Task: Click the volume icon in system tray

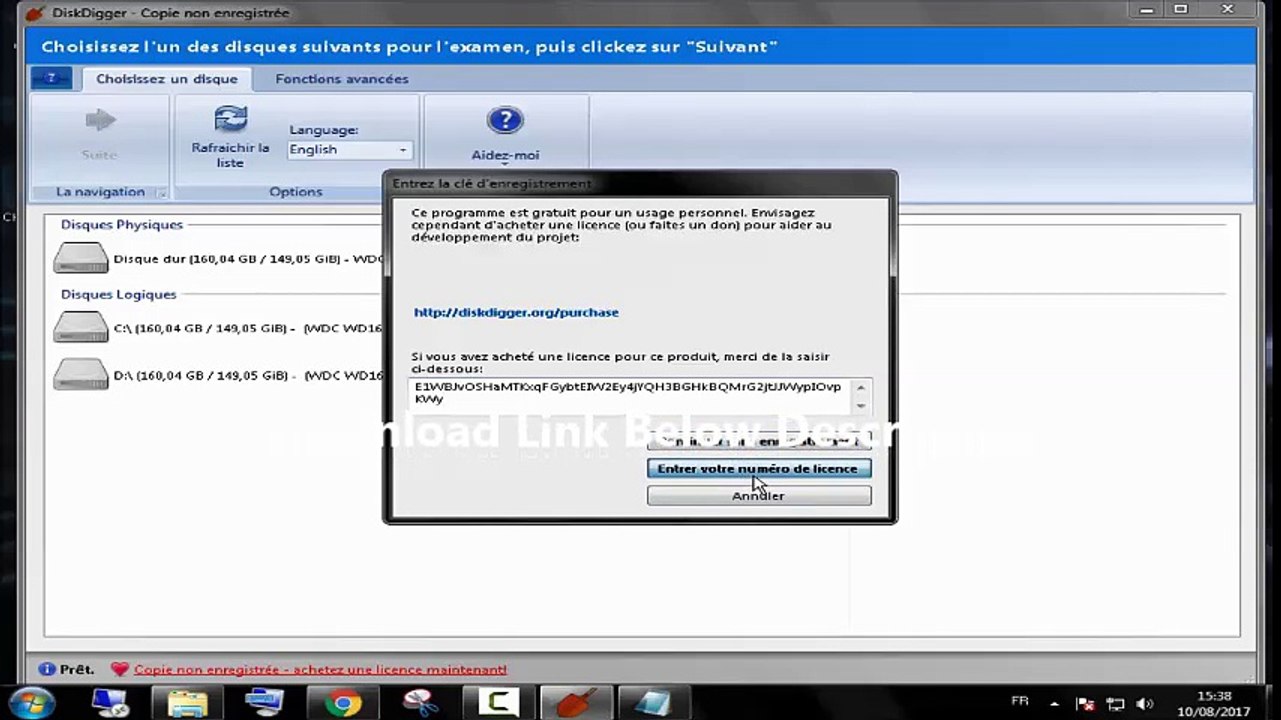Action: pos(1145,704)
